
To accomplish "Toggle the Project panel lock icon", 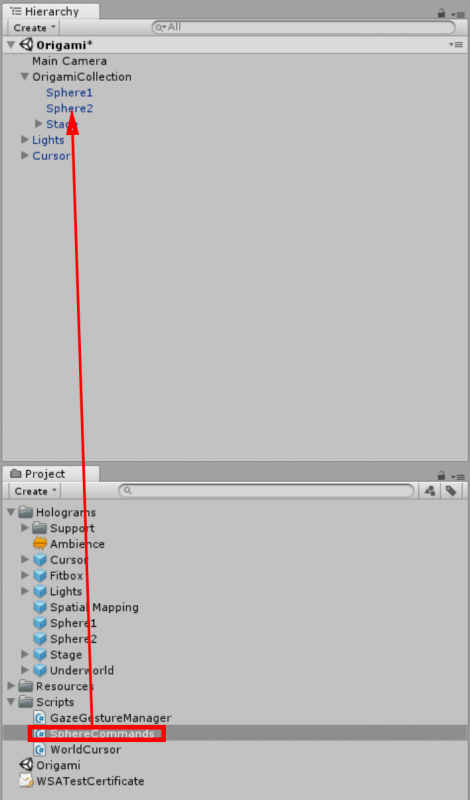I will [441, 476].
